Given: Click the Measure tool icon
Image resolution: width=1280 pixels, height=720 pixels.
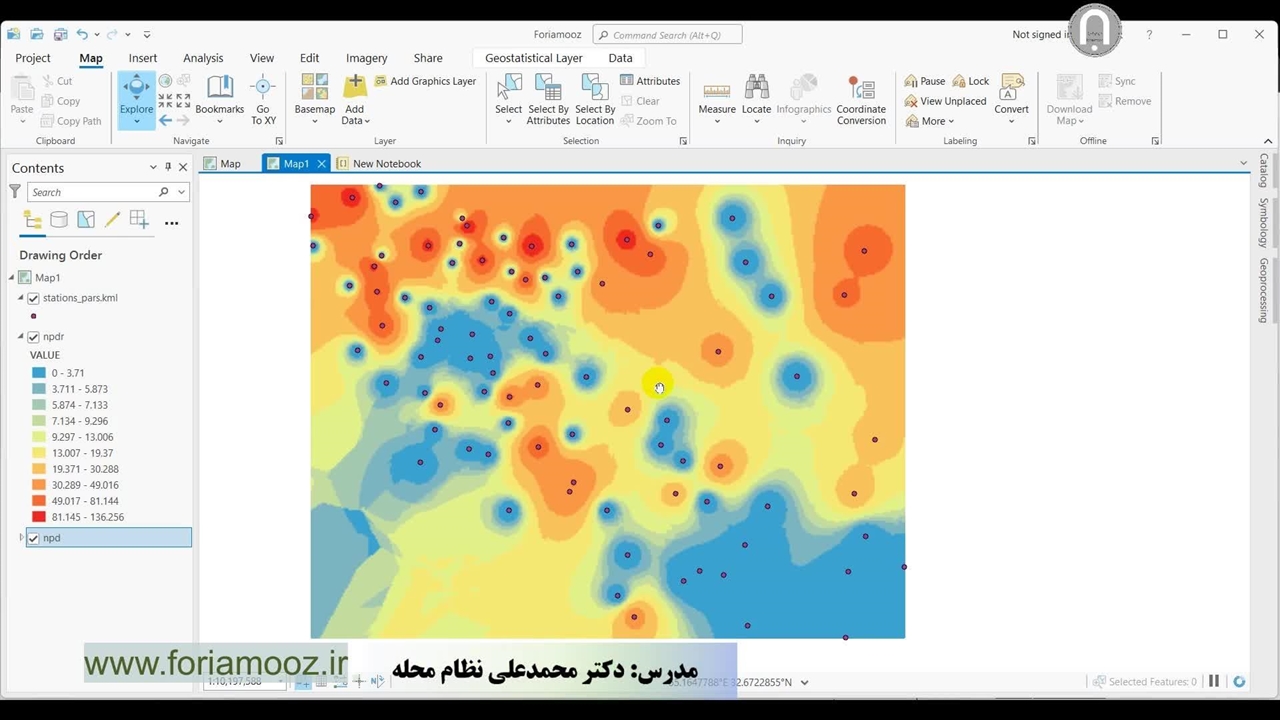Looking at the screenshot, I should (716, 92).
